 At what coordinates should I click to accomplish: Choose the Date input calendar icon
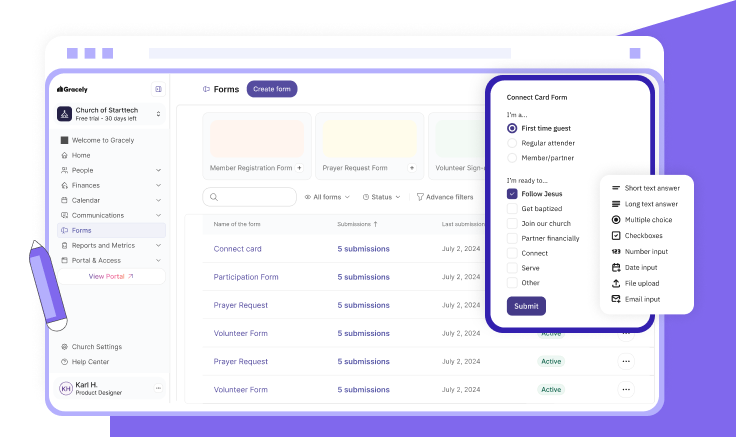coord(616,268)
